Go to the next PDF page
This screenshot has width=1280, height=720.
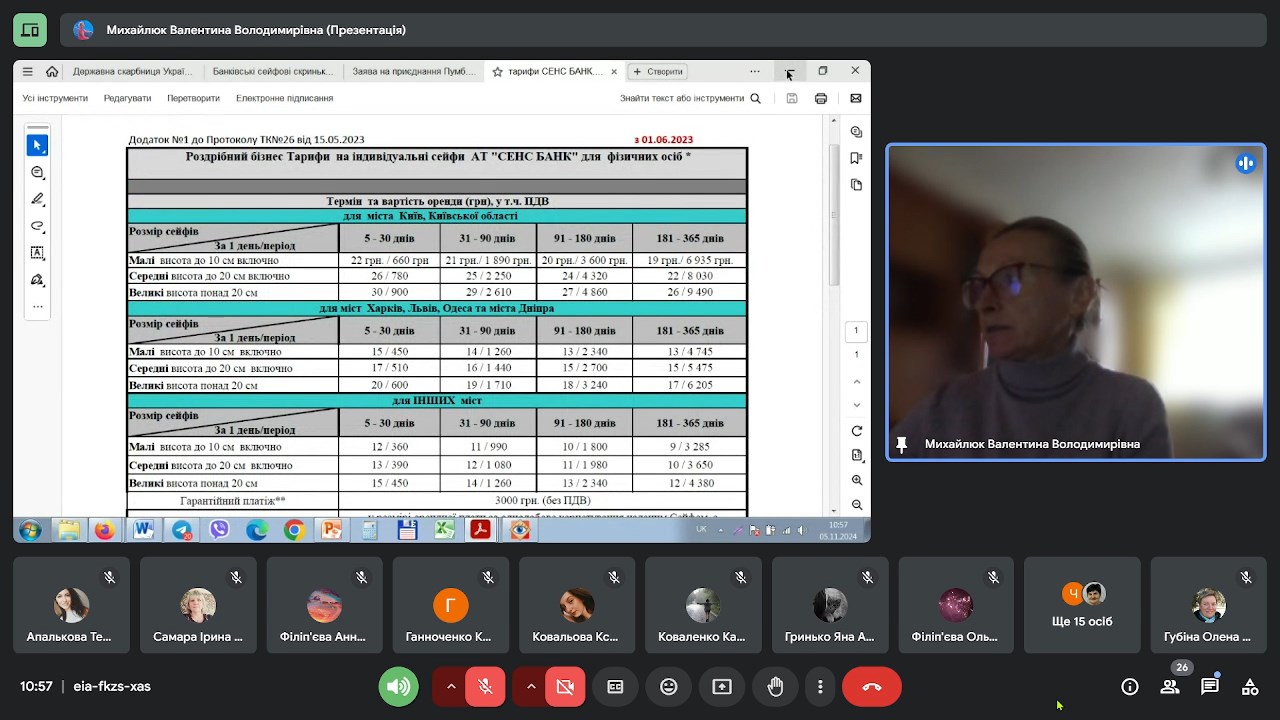click(x=857, y=405)
